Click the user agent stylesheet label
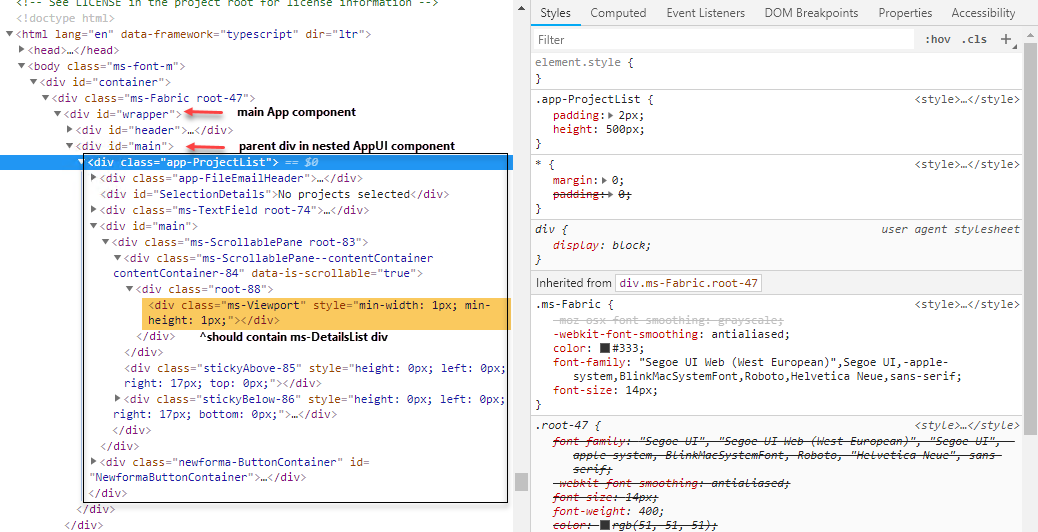 (950, 230)
